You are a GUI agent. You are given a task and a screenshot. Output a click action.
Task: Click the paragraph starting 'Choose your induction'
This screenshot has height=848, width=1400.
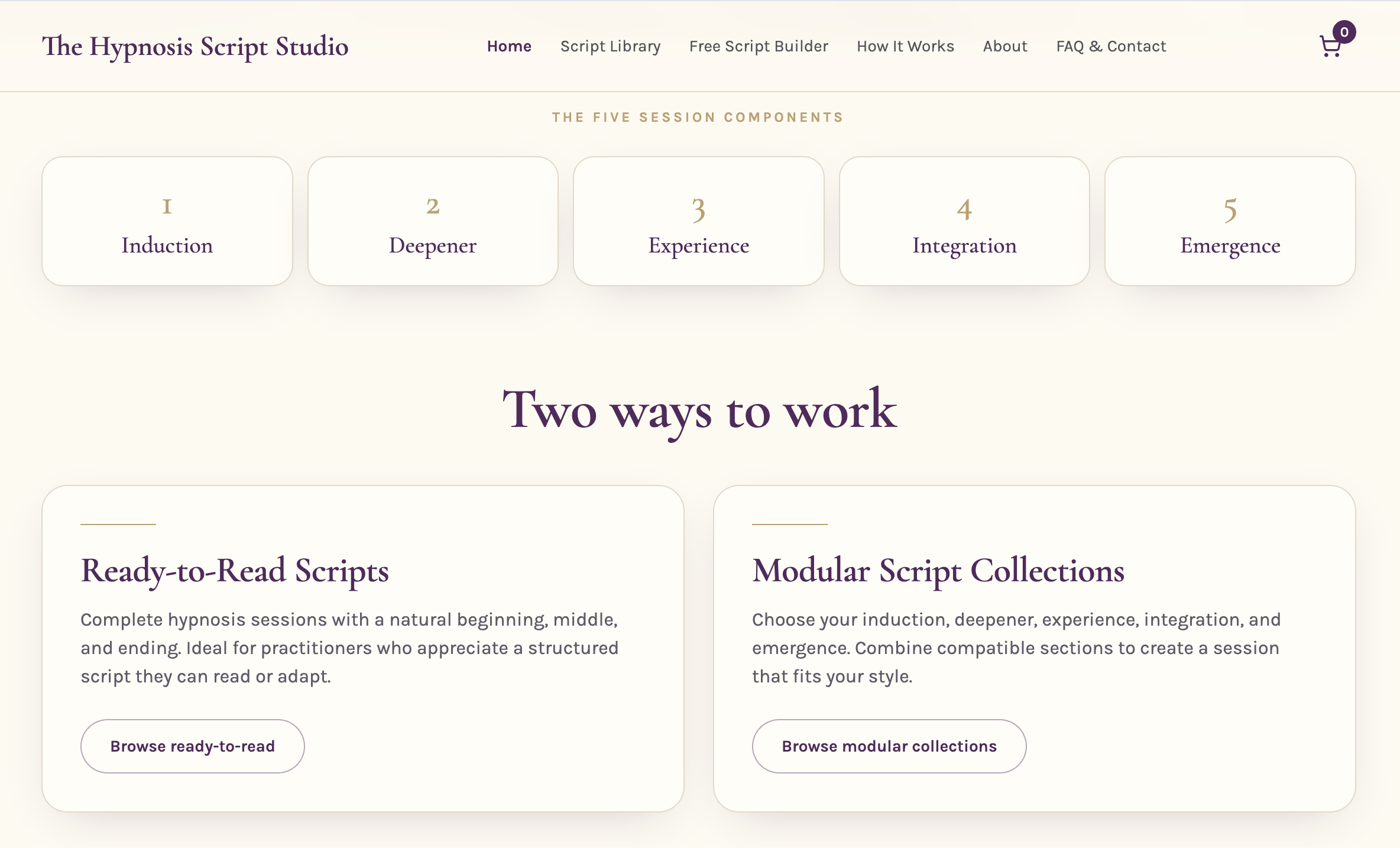point(1016,648)
